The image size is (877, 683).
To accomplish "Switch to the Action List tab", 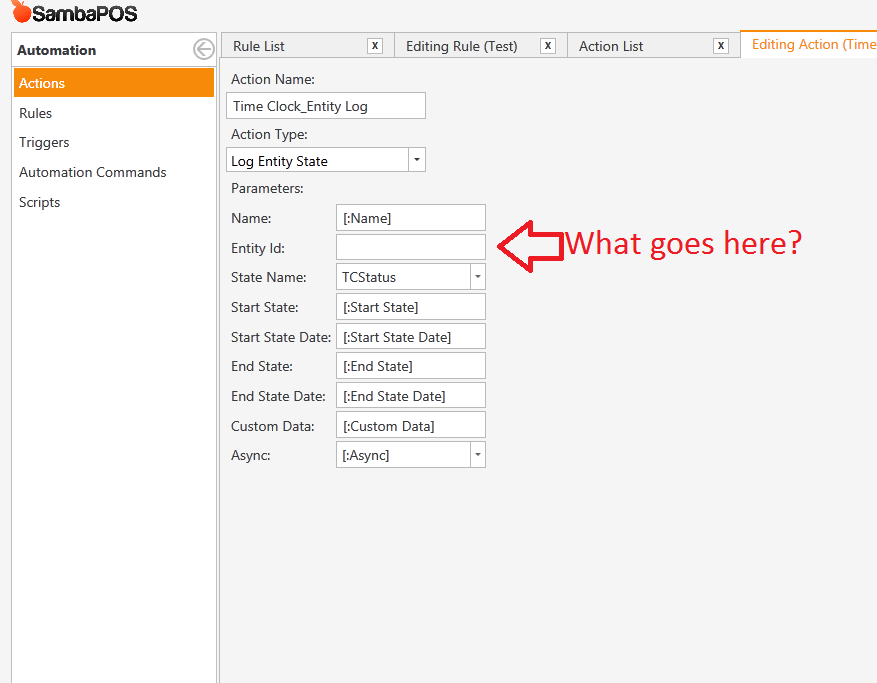I will (x=611, y=46).
